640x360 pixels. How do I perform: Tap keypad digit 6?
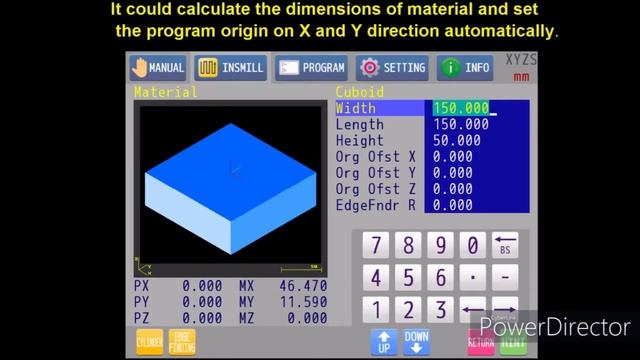click(440, 278)
